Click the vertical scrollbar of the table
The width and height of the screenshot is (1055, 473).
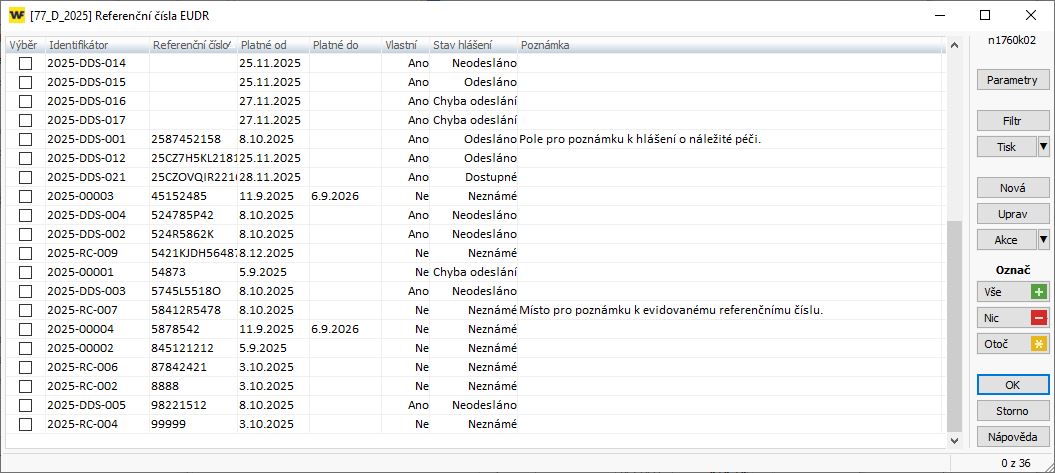pyautogui.click(x=953, y=320)
